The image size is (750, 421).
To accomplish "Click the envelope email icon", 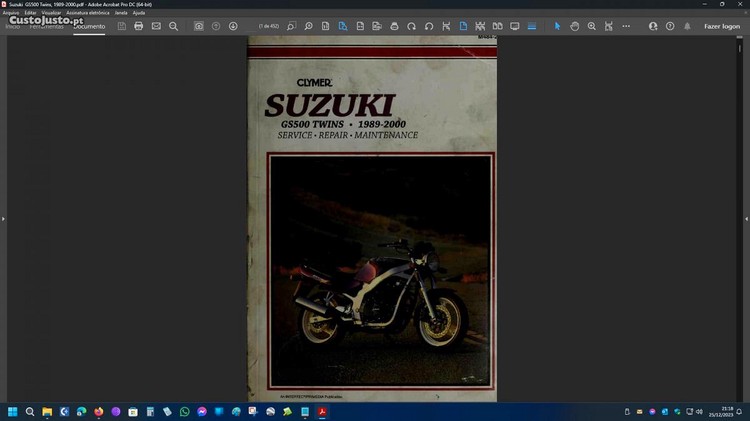I will click(x=156, y=26).
